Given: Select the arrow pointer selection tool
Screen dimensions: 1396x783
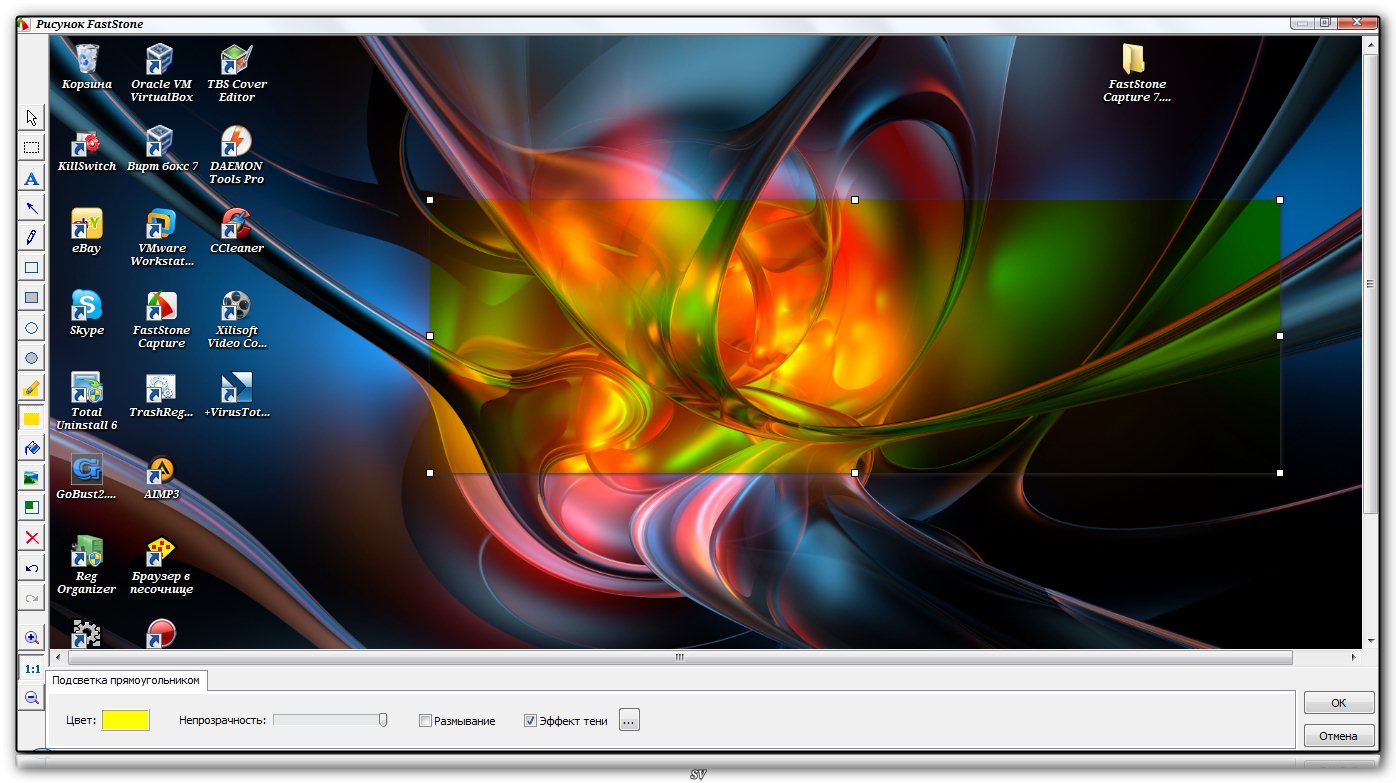Looking at the screenshot, I should click(x=32, y=118).
